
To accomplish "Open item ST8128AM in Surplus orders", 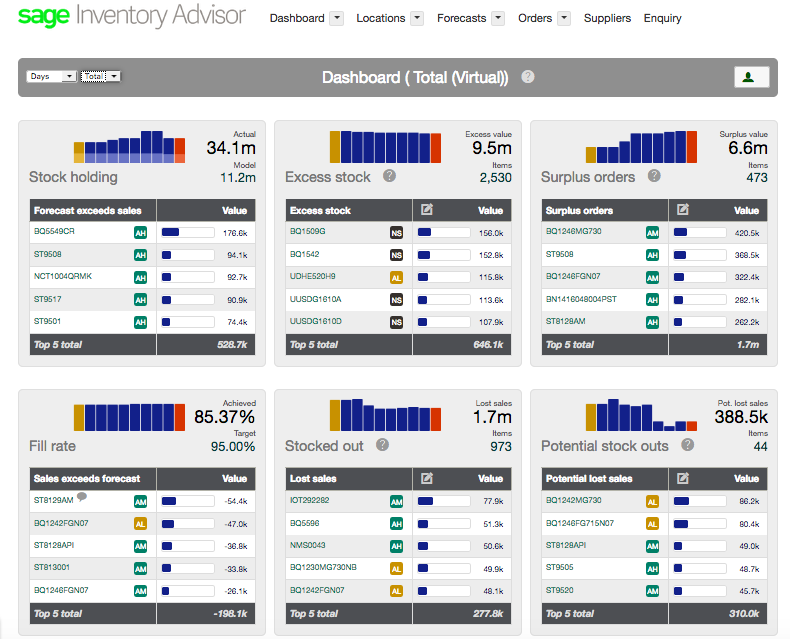I will 565,321.
